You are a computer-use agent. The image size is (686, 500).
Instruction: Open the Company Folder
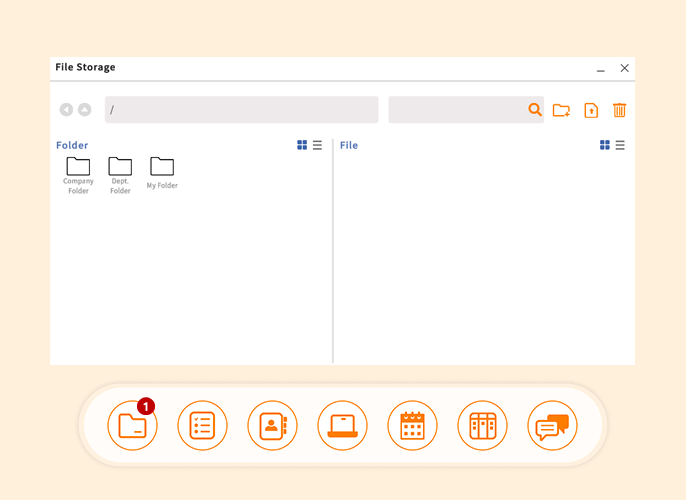78,175
